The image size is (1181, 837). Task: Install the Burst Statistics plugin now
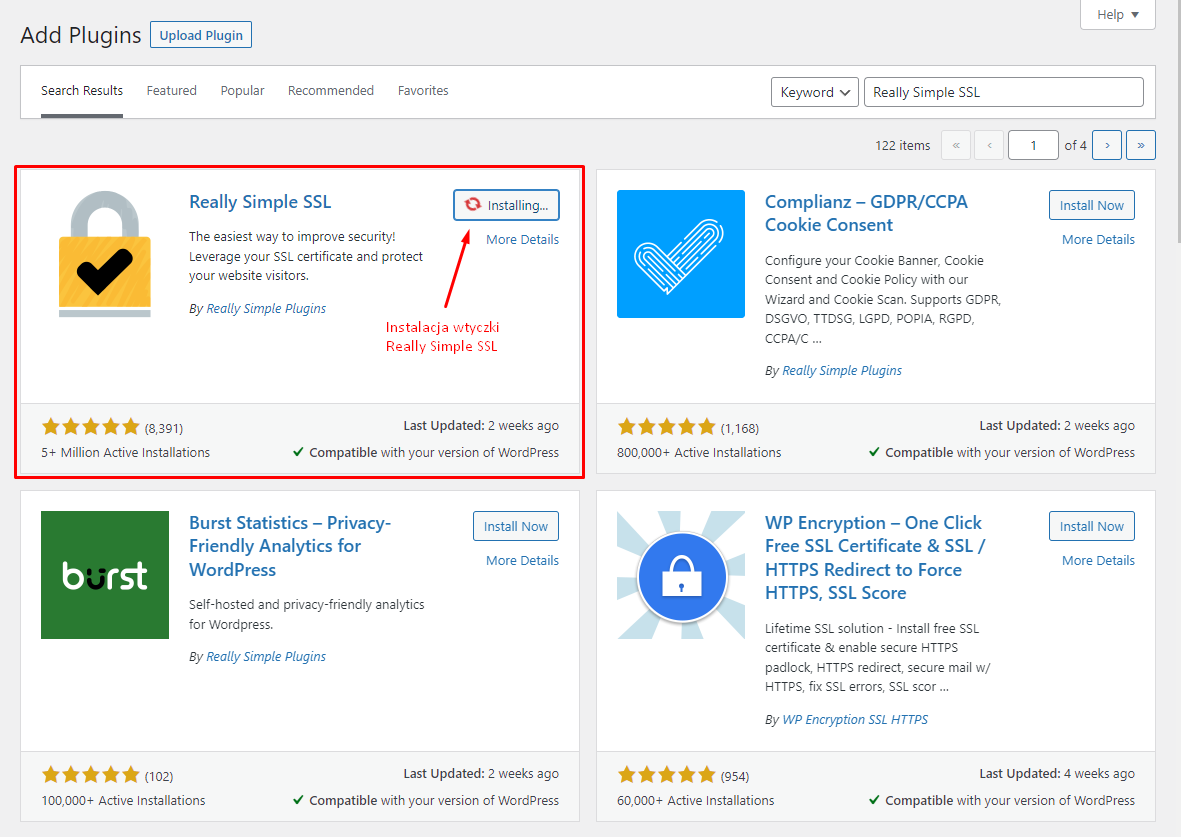pyautogui.click(x=516, y=526)
